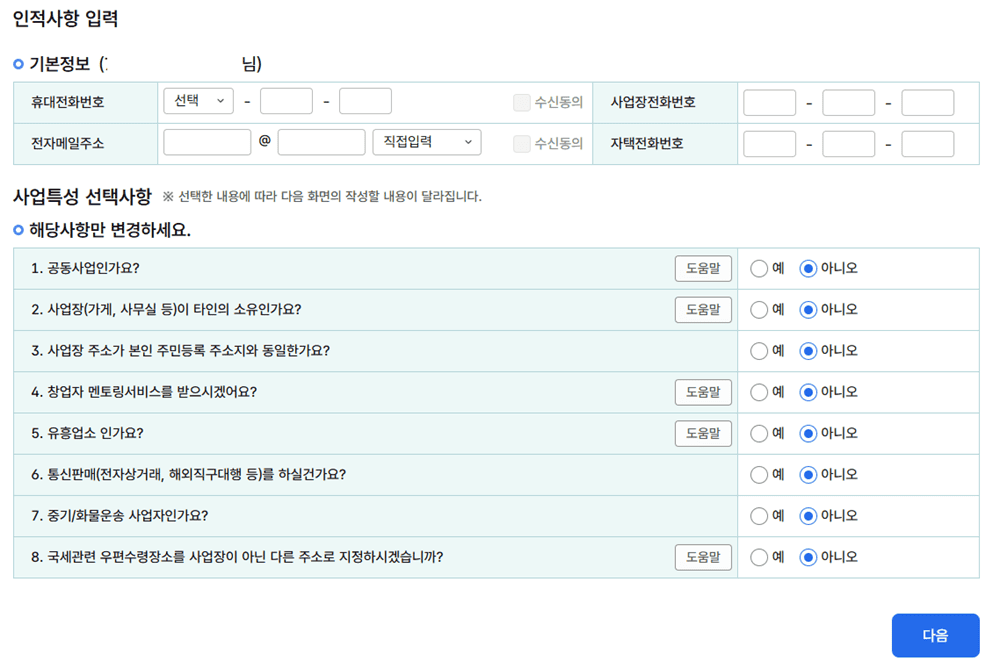Click the email ID input field

[x=207, y=142]
